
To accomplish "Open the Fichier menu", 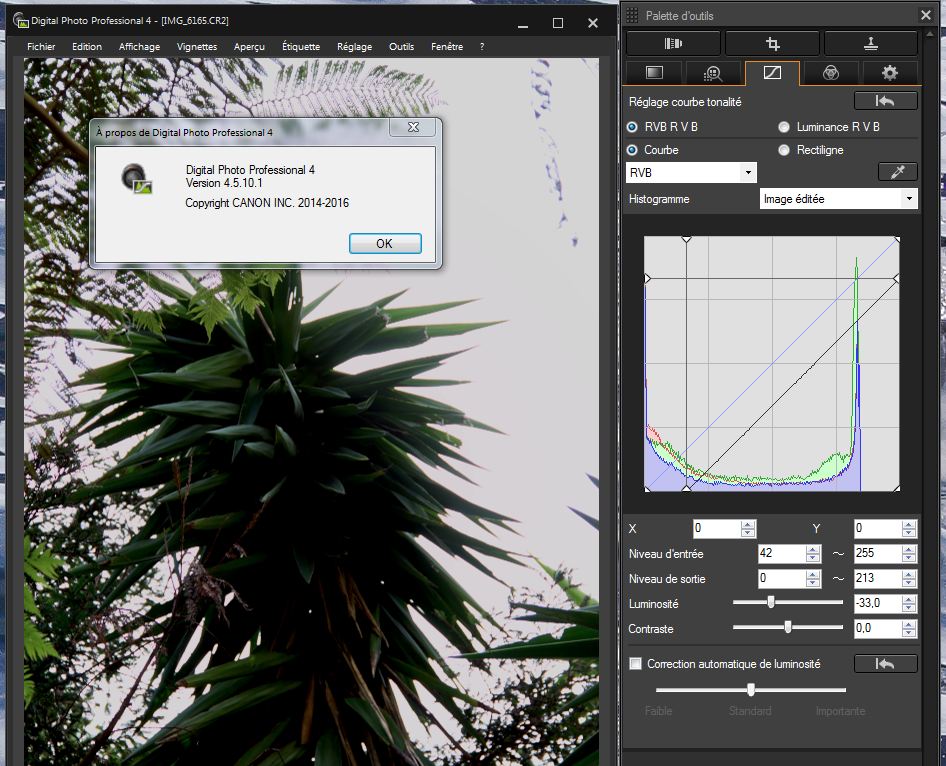I will tap(41, 46).
